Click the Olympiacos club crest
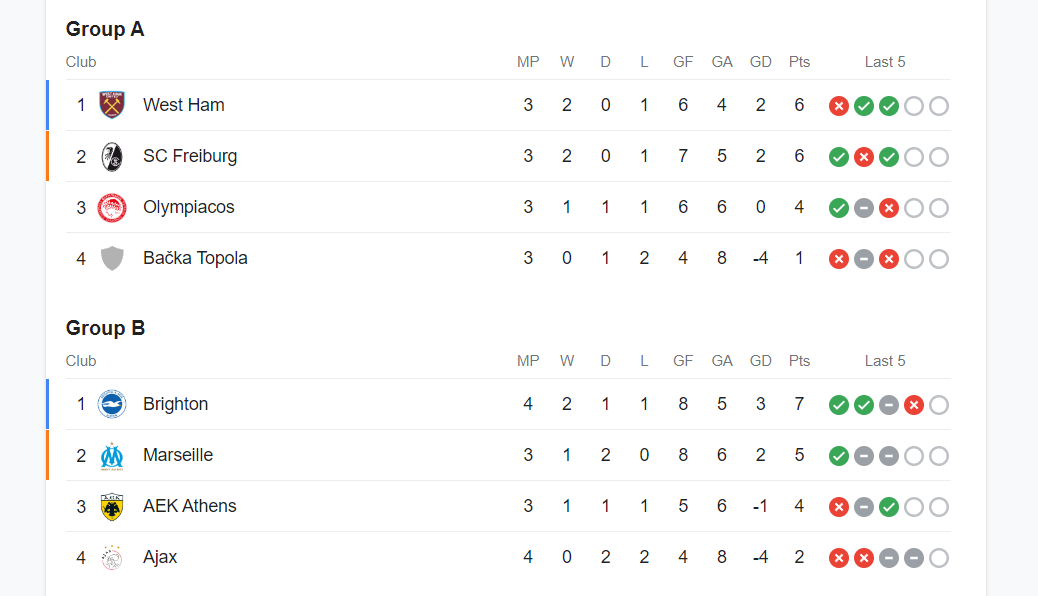The width and height of the screenshot is (1038, 596). (112, 208)
